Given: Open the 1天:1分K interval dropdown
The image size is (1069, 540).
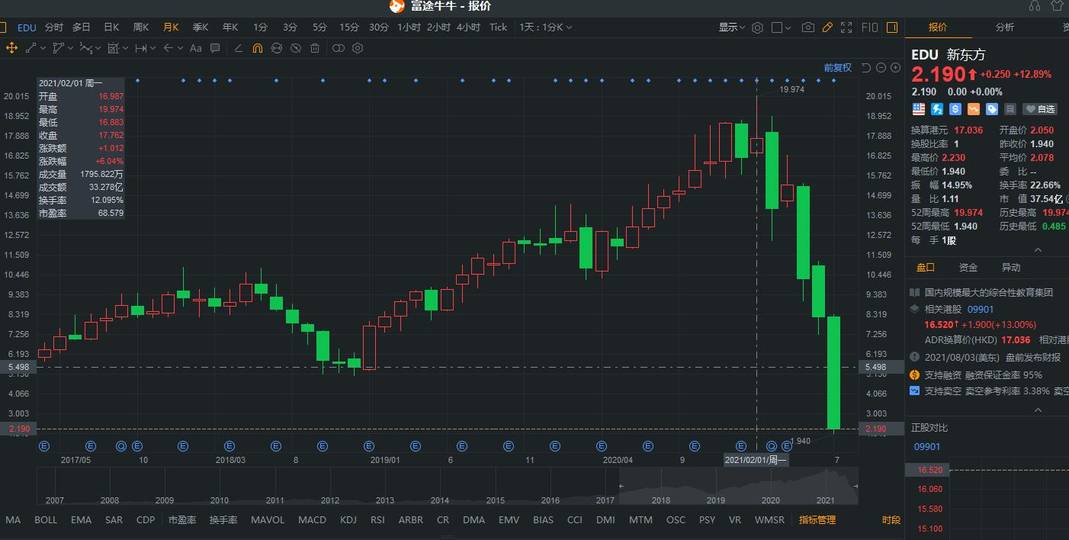Looking at the screenshot, I should click(545, 27).
